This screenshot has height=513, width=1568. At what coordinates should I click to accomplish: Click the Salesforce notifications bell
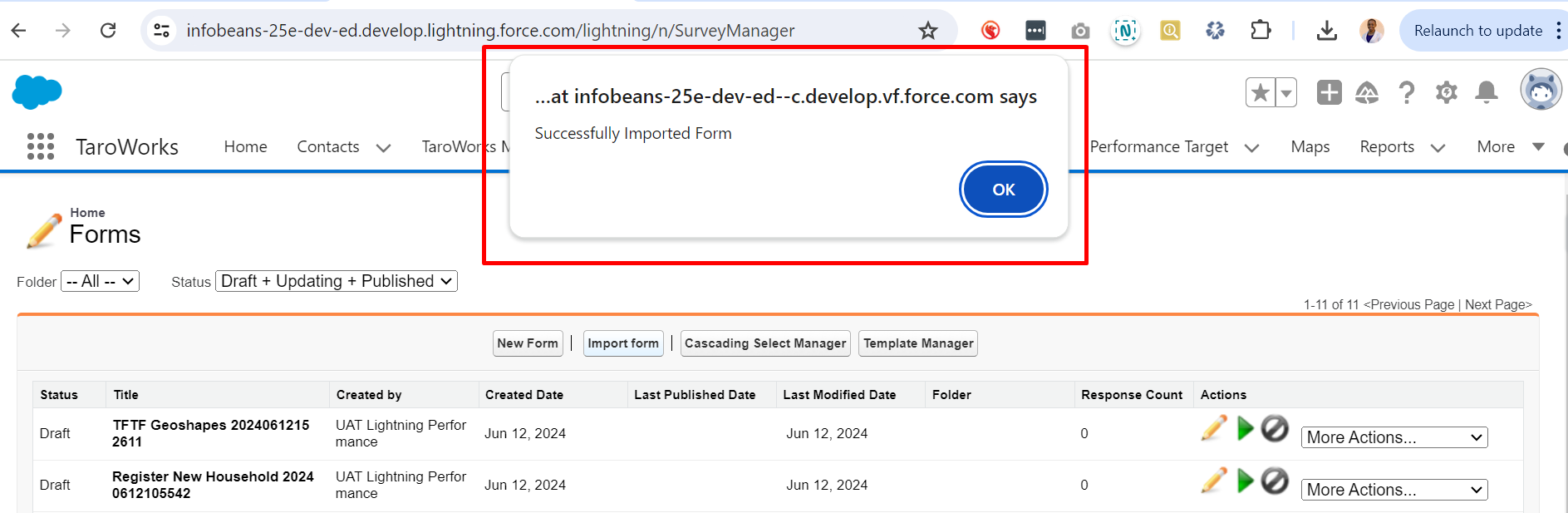click(1486, 92)
